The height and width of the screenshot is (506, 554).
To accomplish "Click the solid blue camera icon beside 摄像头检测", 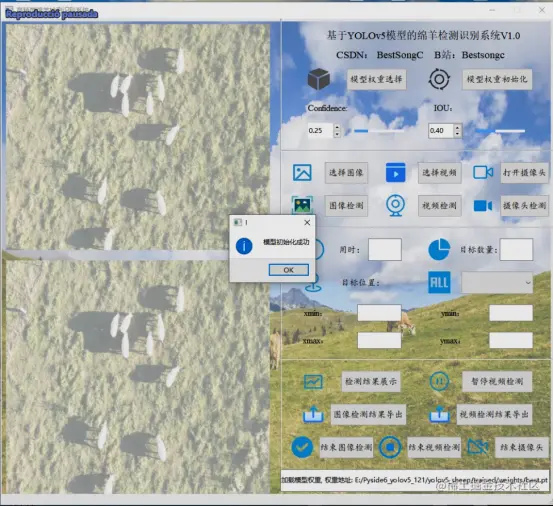I will (x=483, y=206).
